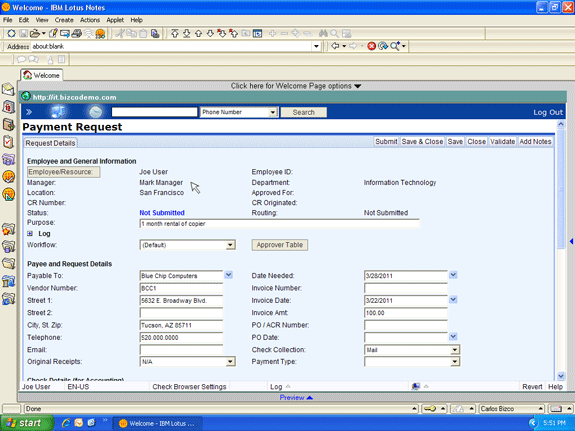Click the magnifier Search icon in navigation bar
This screenshot has height=431, width=575.
point(395,46)
